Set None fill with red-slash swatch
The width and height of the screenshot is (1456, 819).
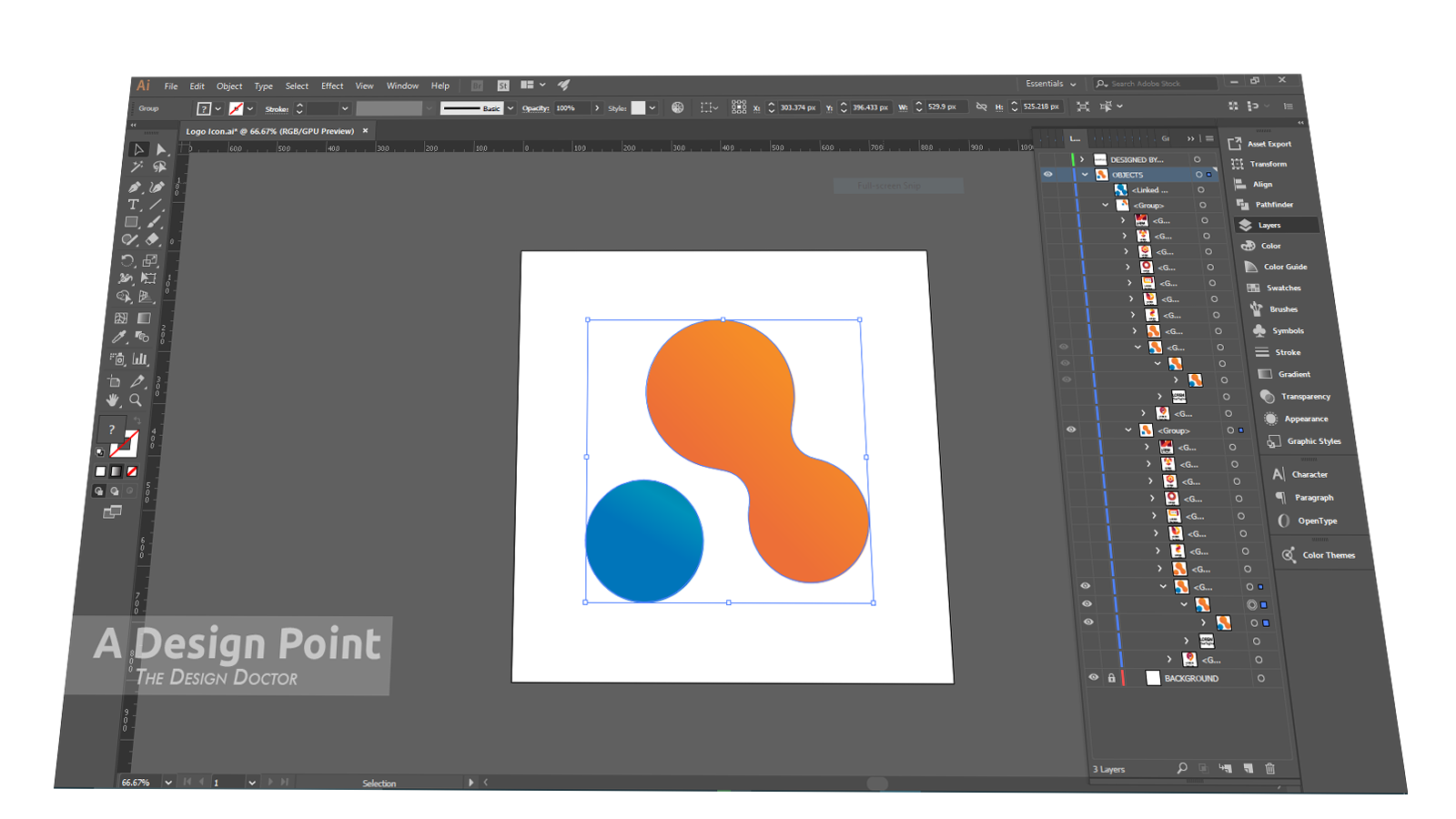(x=132, y=471)
